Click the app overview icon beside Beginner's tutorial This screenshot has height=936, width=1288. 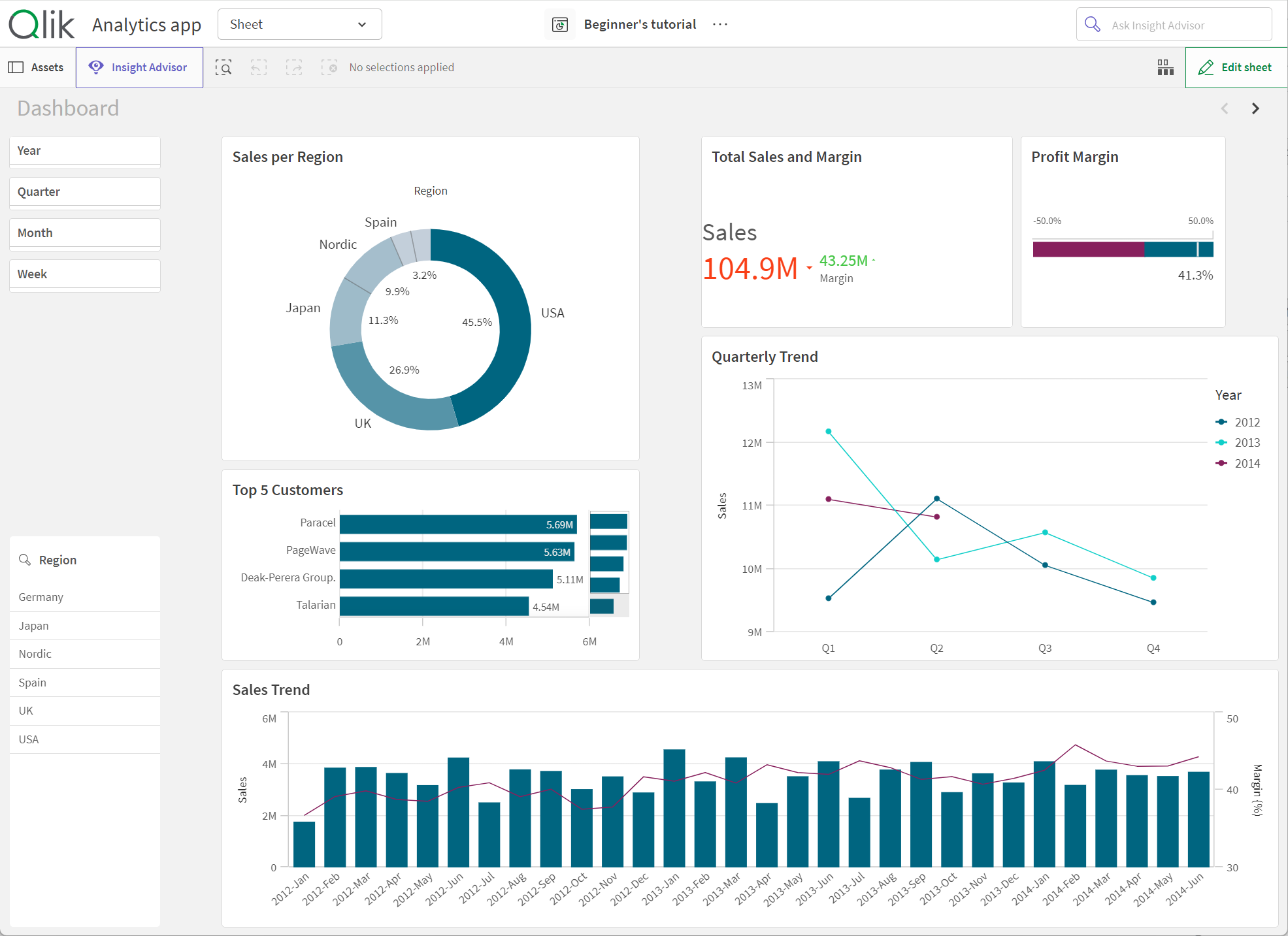point(560,25)
